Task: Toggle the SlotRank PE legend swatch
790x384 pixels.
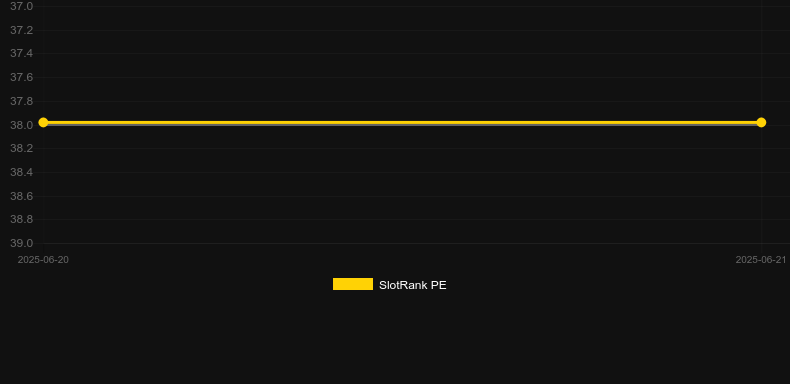Action: (353, 284)
